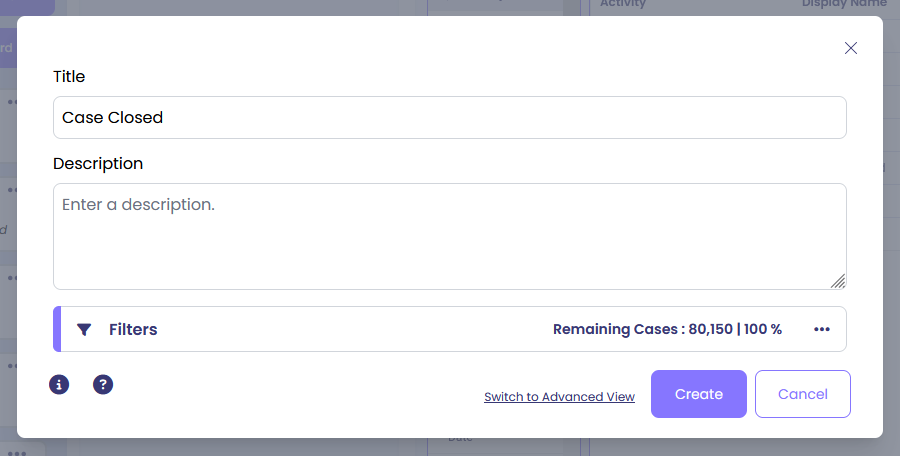Screen dimensions: 900x456
Task: Click into the Description text area
Action: point(449,236)
